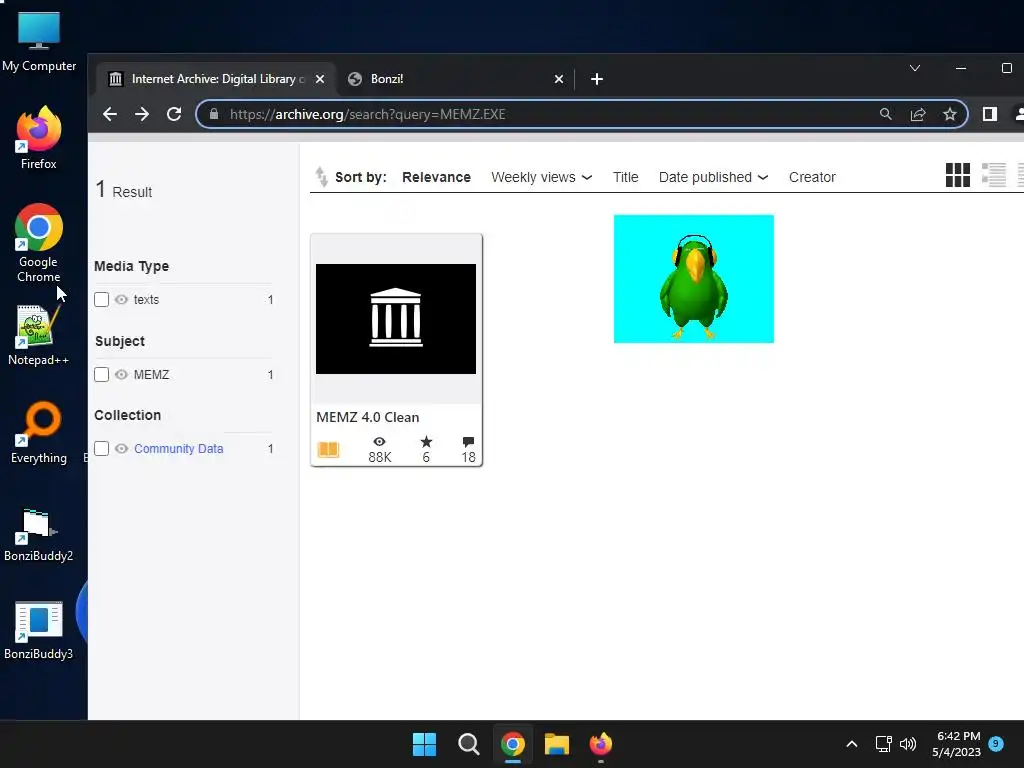Click the '1 Result' count text
The image size is (1024, 768).
pyautogui.click(x=124, y=190)
